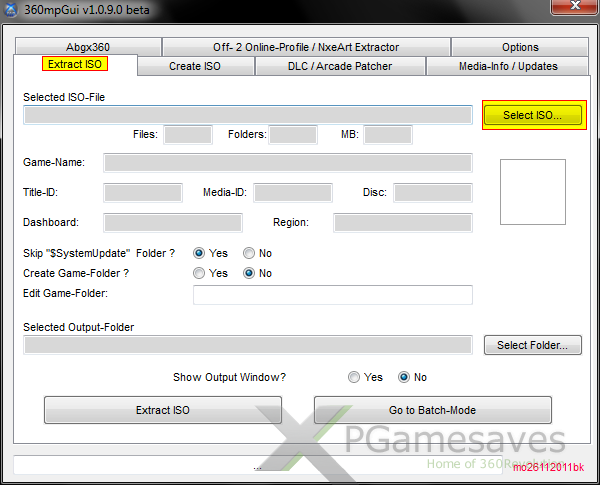600x485 pixels.
Task: Click the empty game cover thumbnail box
Action: click(x=533, y=191)
